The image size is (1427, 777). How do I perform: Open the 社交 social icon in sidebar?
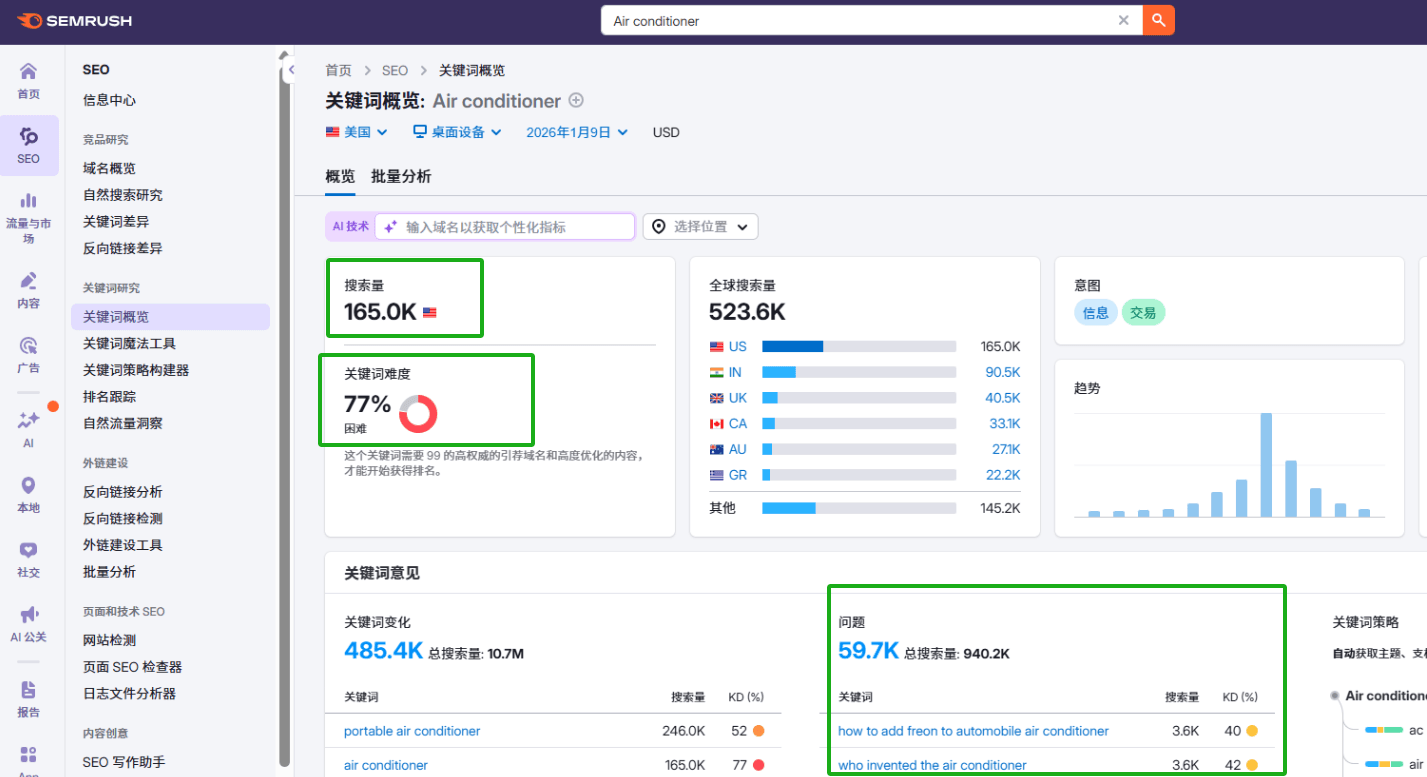[29, 559]
